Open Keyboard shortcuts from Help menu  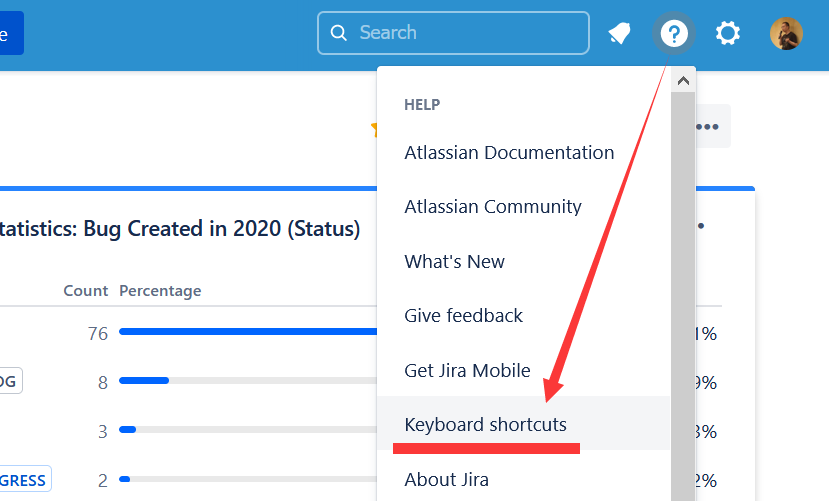(x=523, y=424)
